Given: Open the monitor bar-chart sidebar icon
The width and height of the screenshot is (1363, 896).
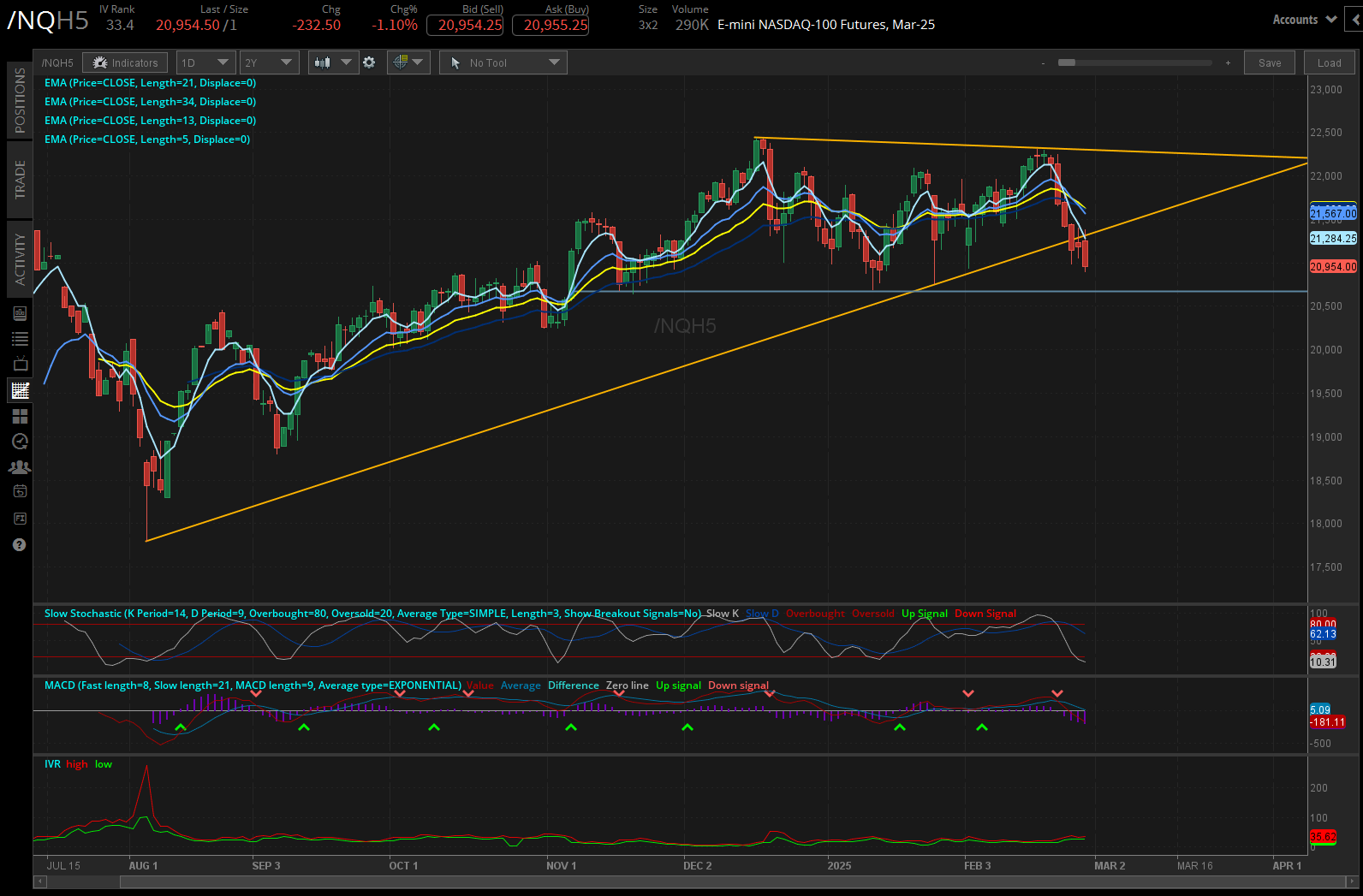Looking at the screenshot, I should click(20, 313).
